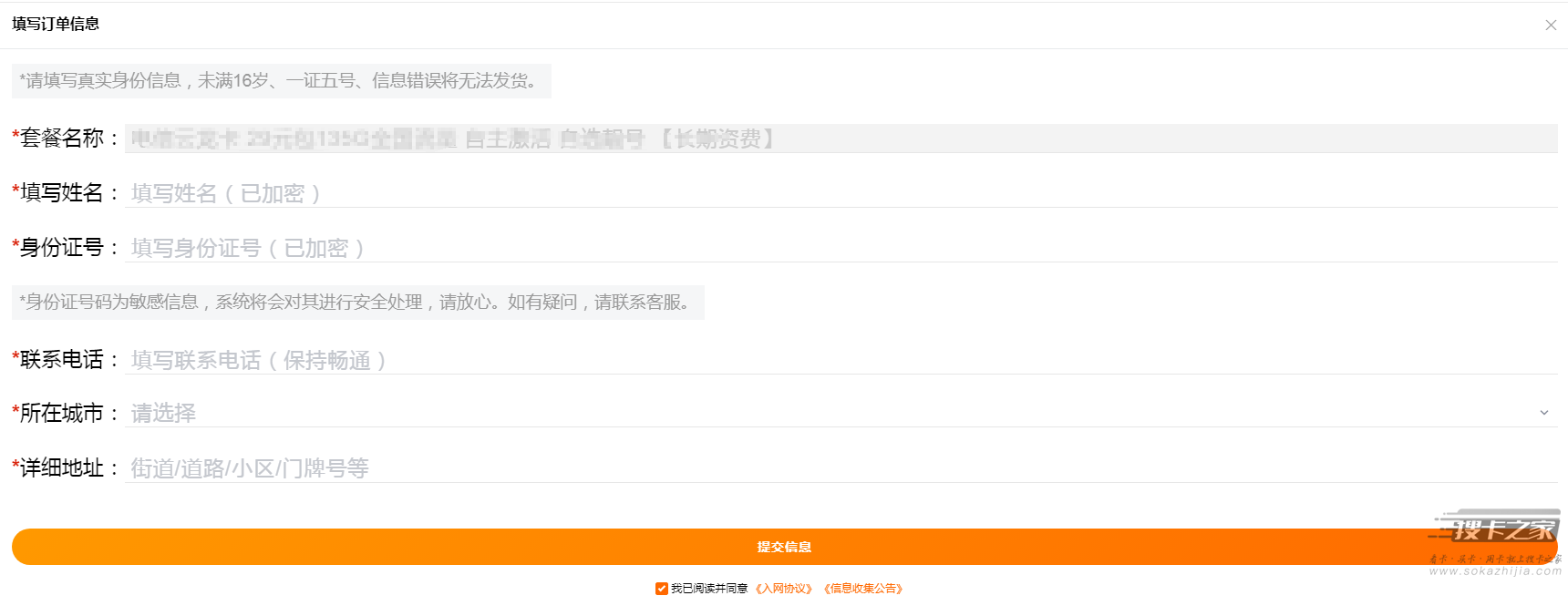Click the 身份证号码为敏感信息 notice text

tap(357, 303)
